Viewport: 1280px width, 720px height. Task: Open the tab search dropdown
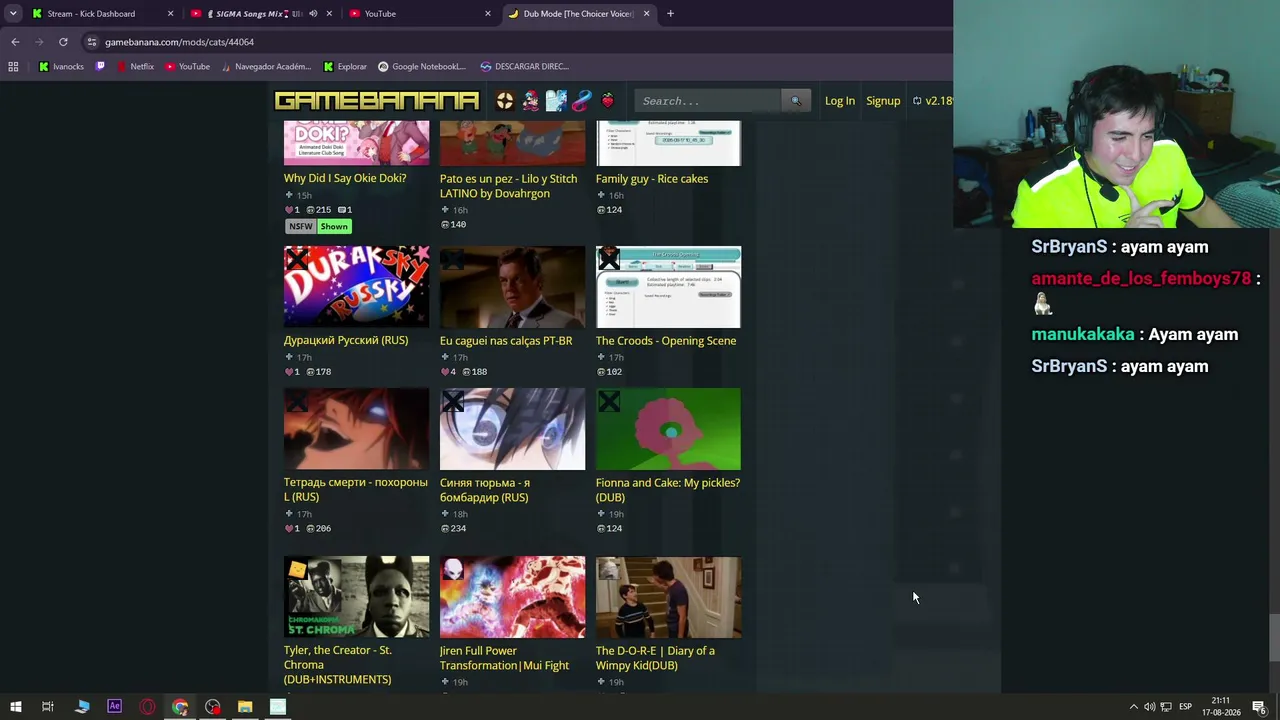[x=13, y=14]
